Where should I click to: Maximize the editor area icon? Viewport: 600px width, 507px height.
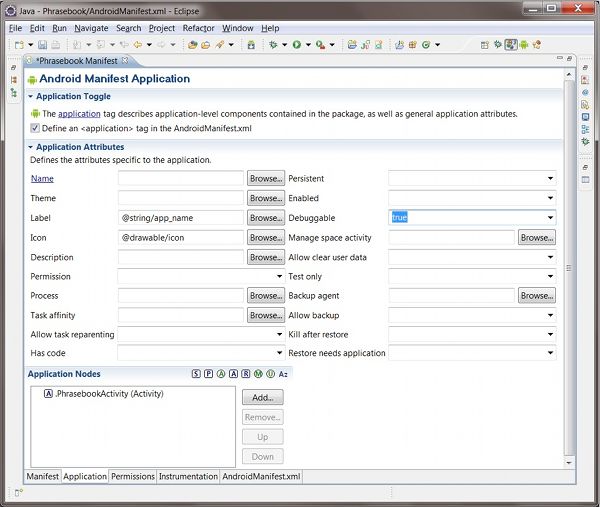point(570,58)
